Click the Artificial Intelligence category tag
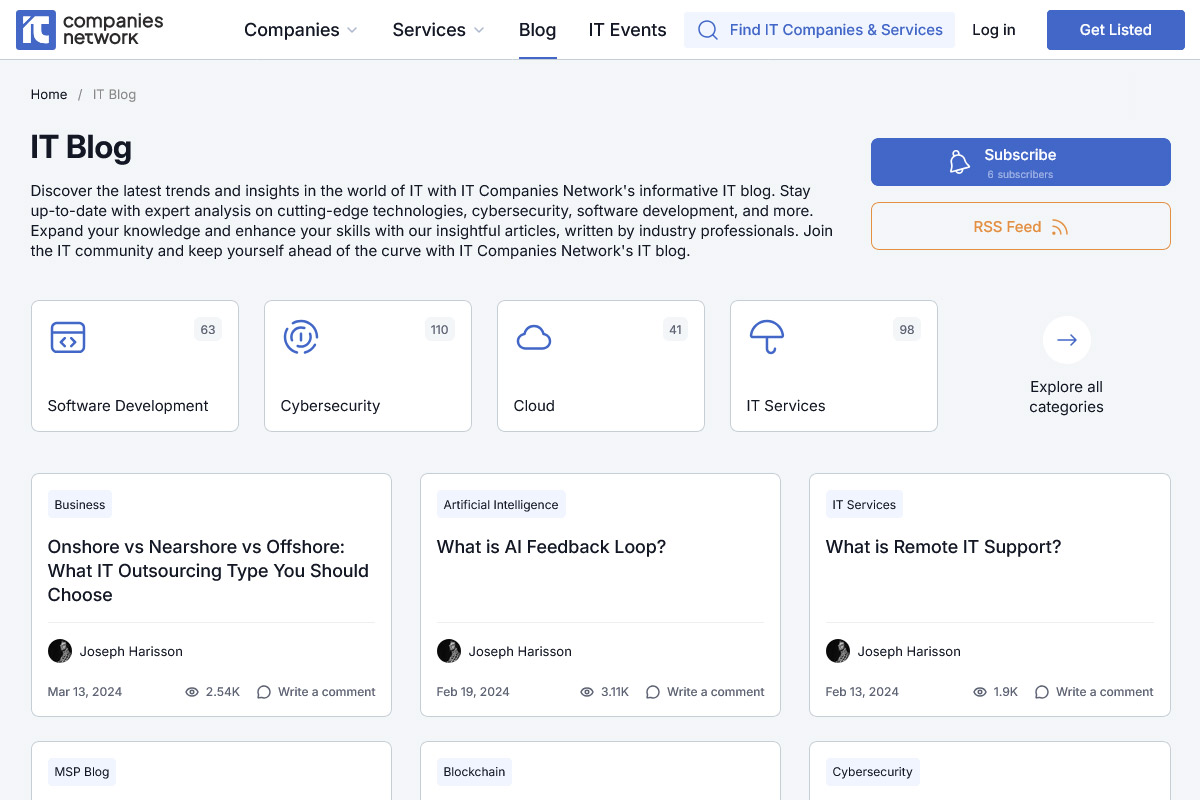 501,505
